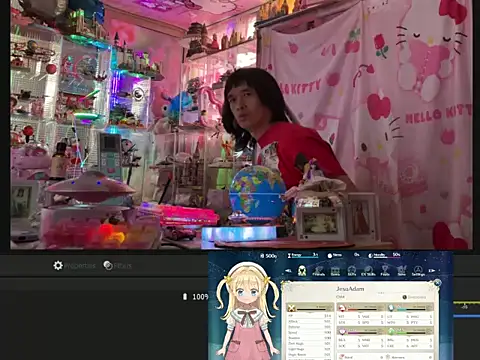
Task: Click the right arrow after Settings tab
Action: [x=432, y=271]
